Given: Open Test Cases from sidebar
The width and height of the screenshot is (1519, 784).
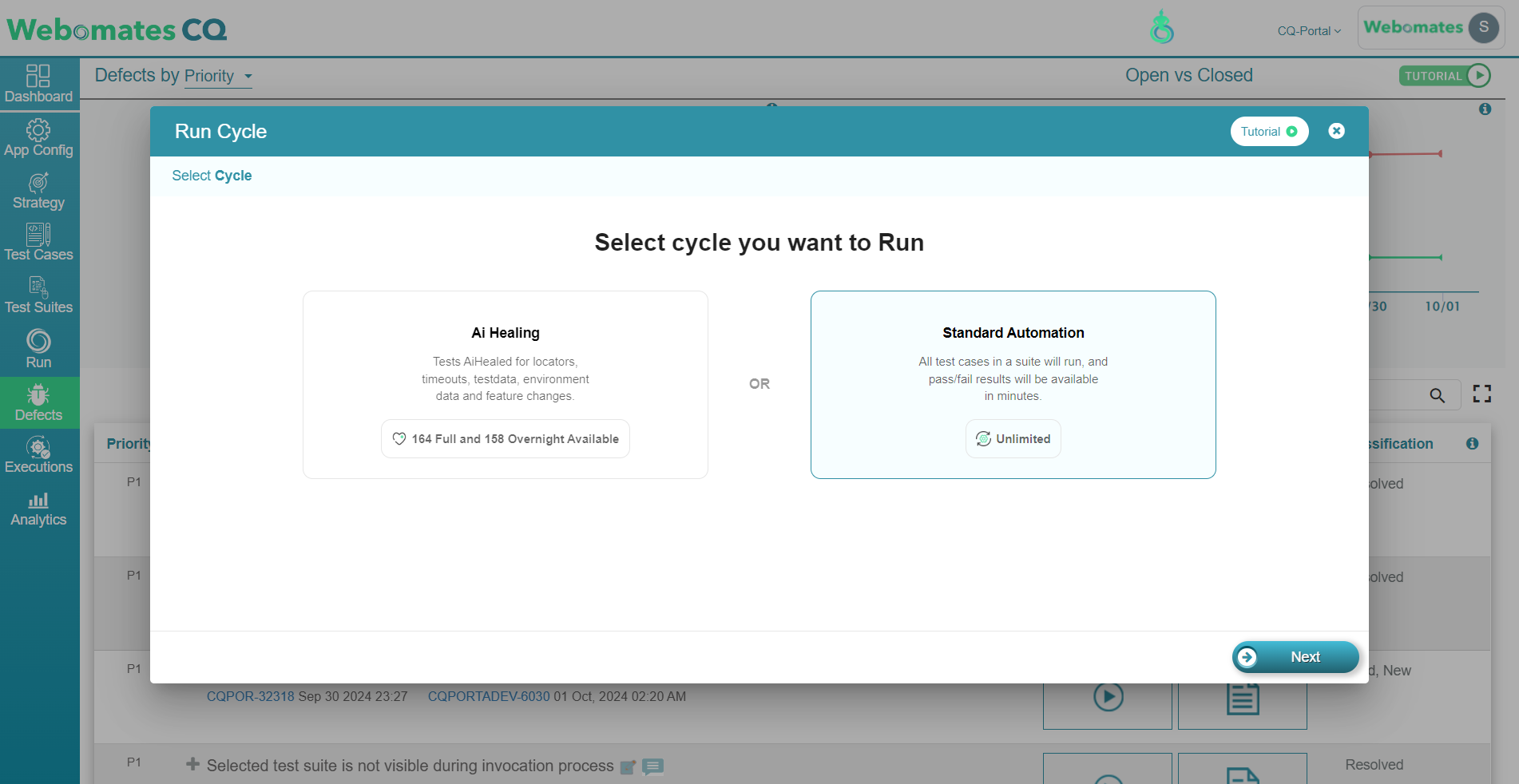Looking at the screenshot, I should [38, 243].
